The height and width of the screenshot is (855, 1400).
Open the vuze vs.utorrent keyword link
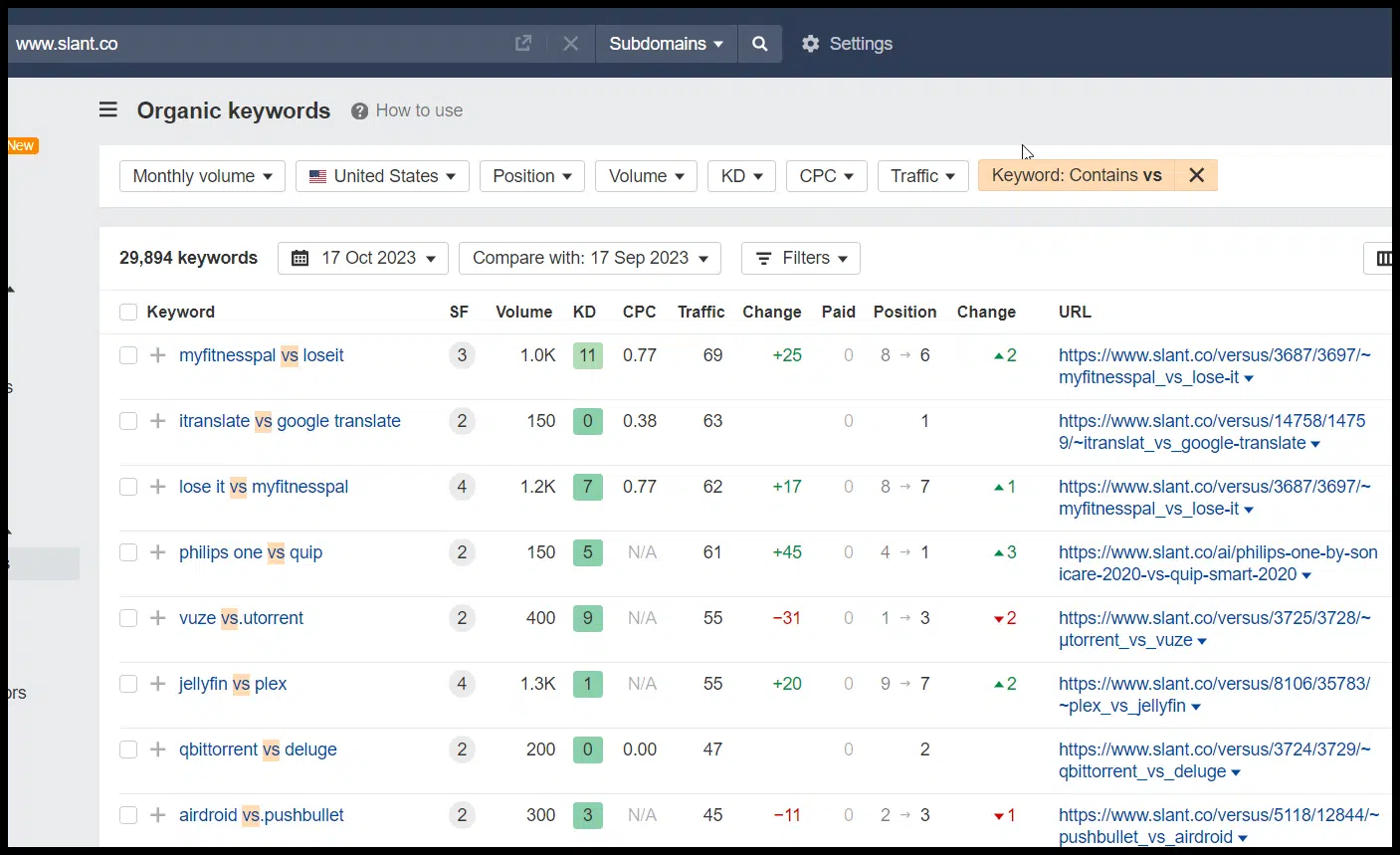point(241,618)
